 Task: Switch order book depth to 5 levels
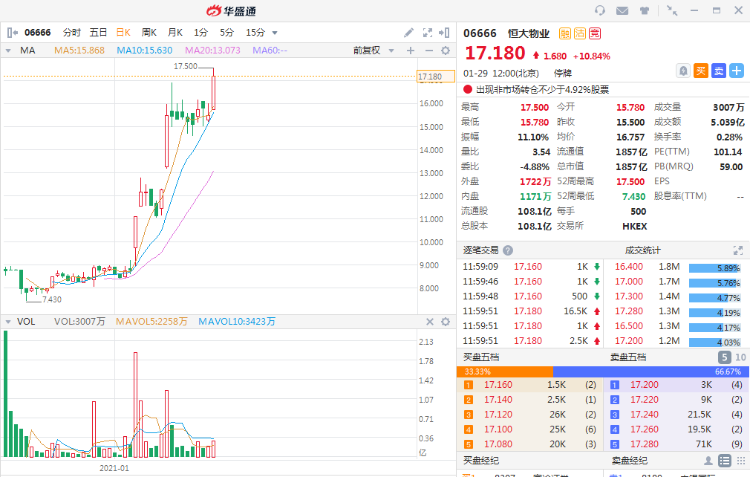(725, 357)
